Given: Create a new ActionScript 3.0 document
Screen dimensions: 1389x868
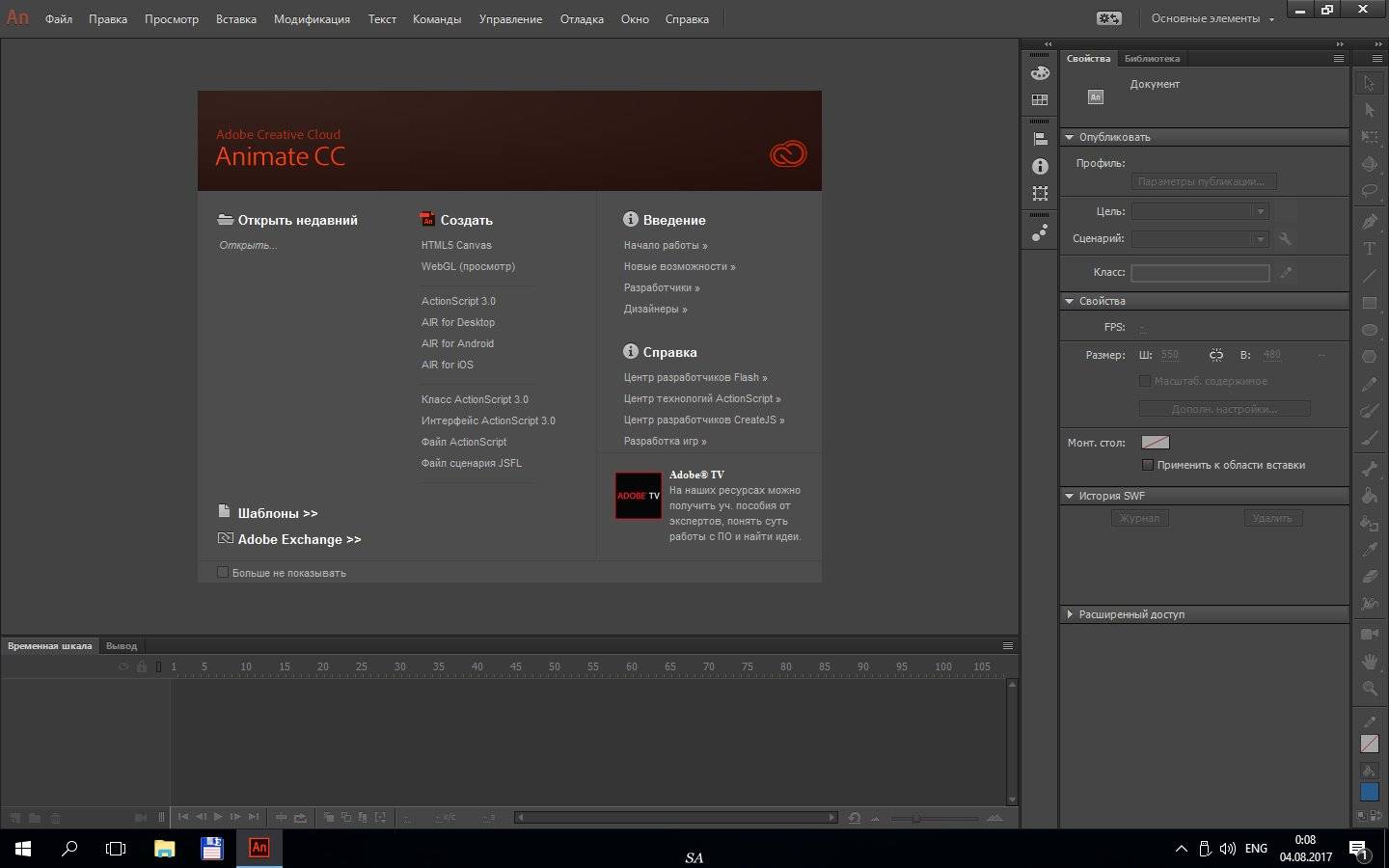Looking at the screenshot, I should point(458,301).
